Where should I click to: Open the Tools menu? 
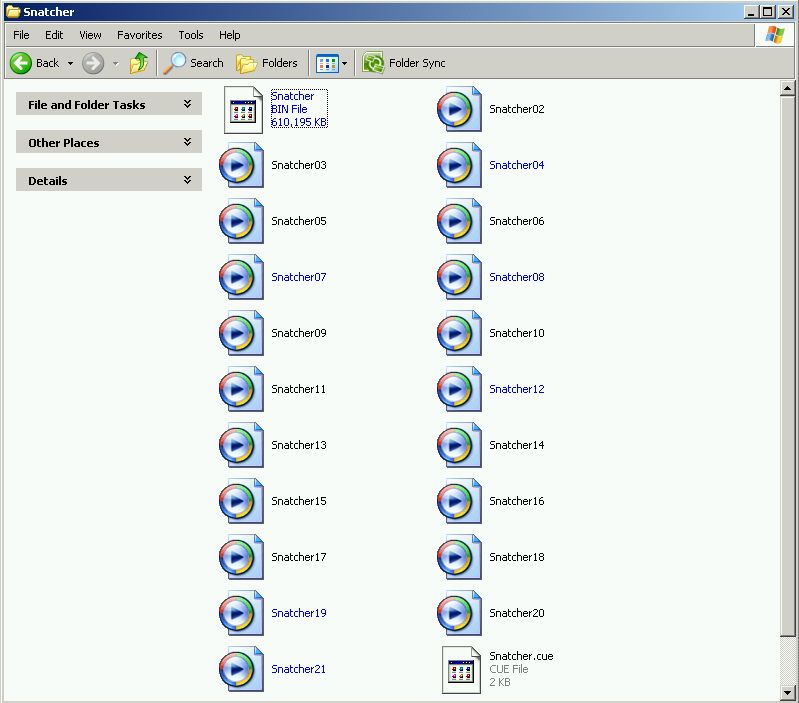[x=190, y=35]
